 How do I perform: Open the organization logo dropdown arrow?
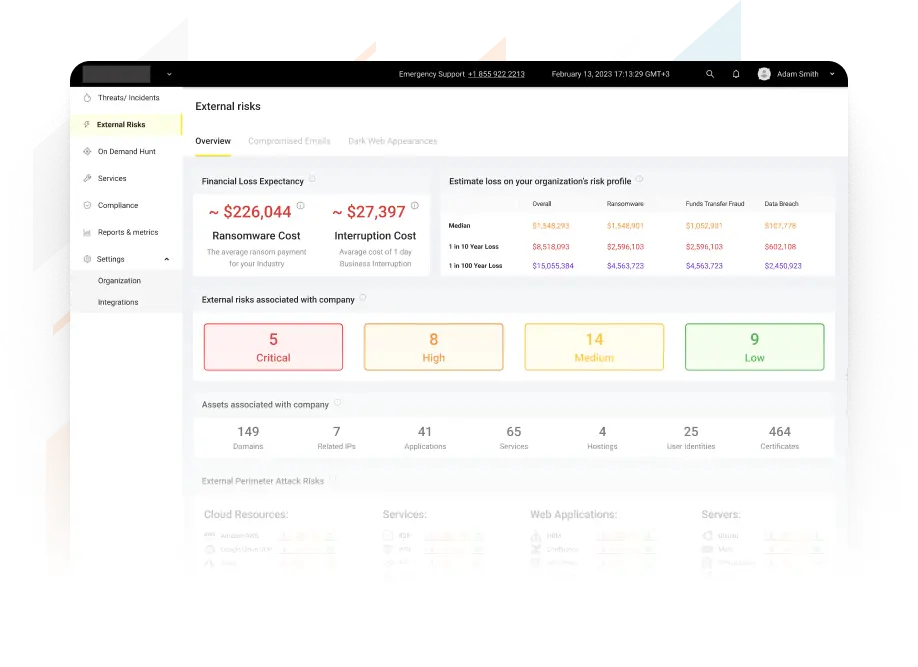click(x=169, y=74)
